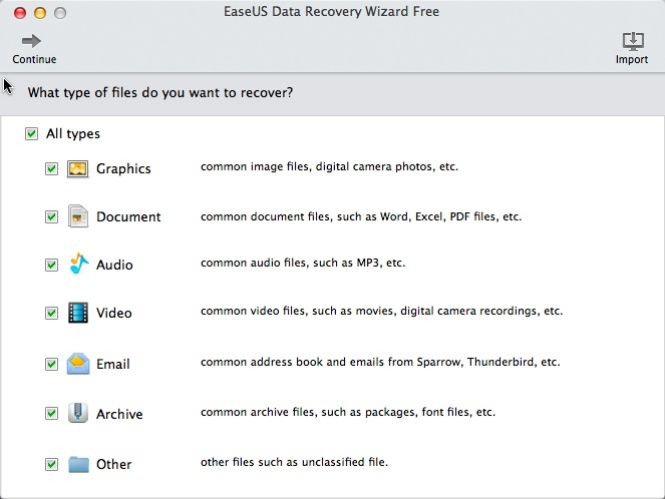Click the Other label text
665x499 pixels.
pyautogui.click(x=114, y=464)
